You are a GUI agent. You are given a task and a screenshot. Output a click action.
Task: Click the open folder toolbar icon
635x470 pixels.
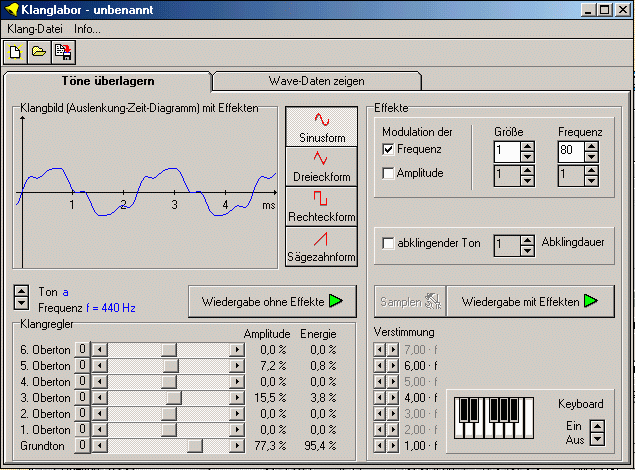click(x=39, y=51)
